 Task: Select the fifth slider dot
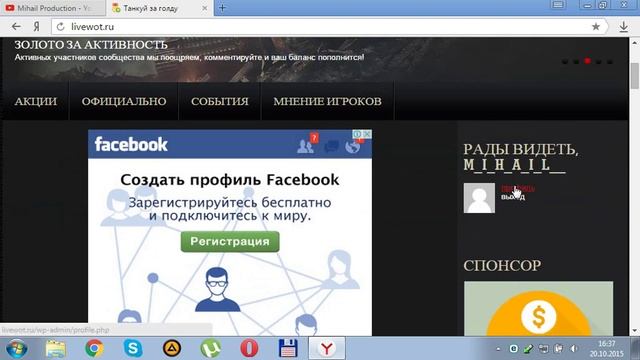pos(610,62)
